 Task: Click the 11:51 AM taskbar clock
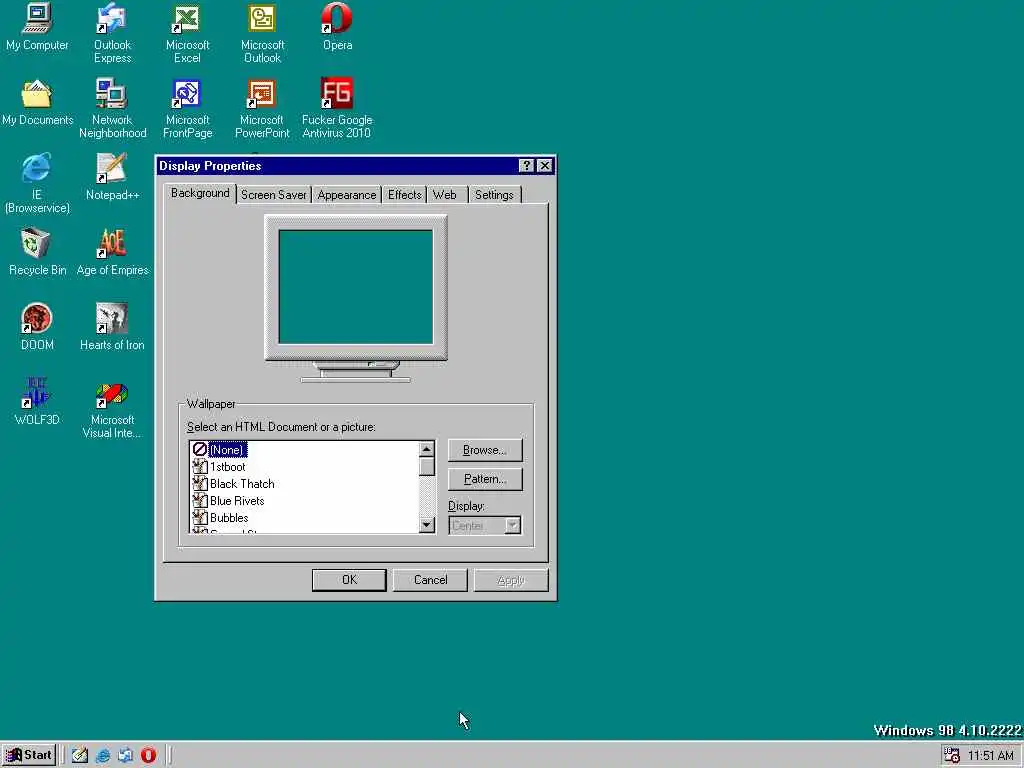(x=991, y=756)
